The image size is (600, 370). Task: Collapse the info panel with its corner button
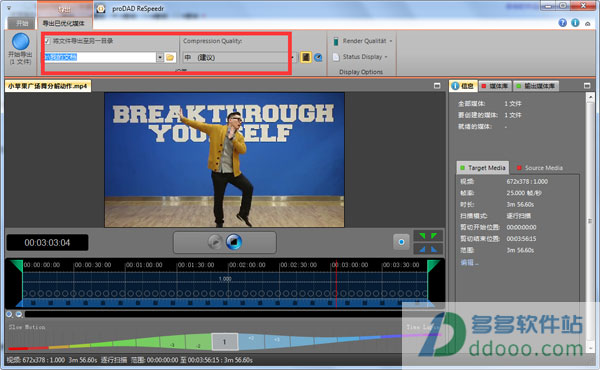pyautogui.click(x=587, y=86)
